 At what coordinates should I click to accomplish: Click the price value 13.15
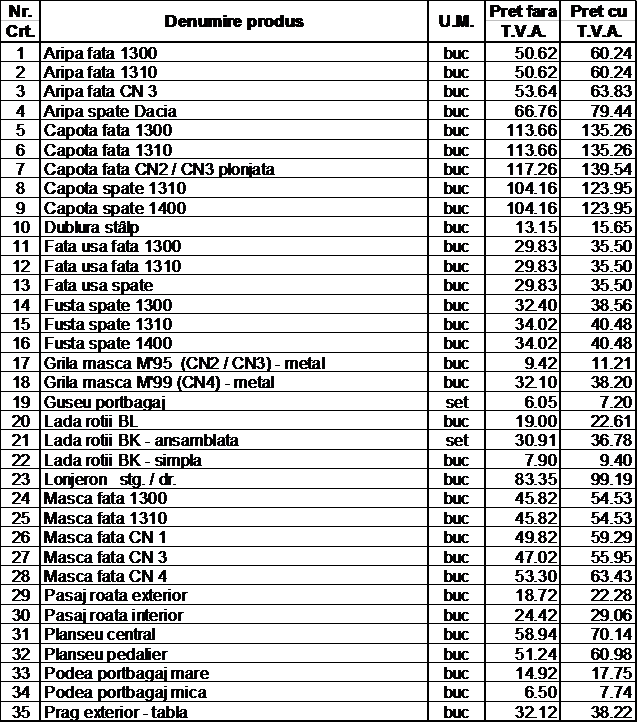[536, 227]
